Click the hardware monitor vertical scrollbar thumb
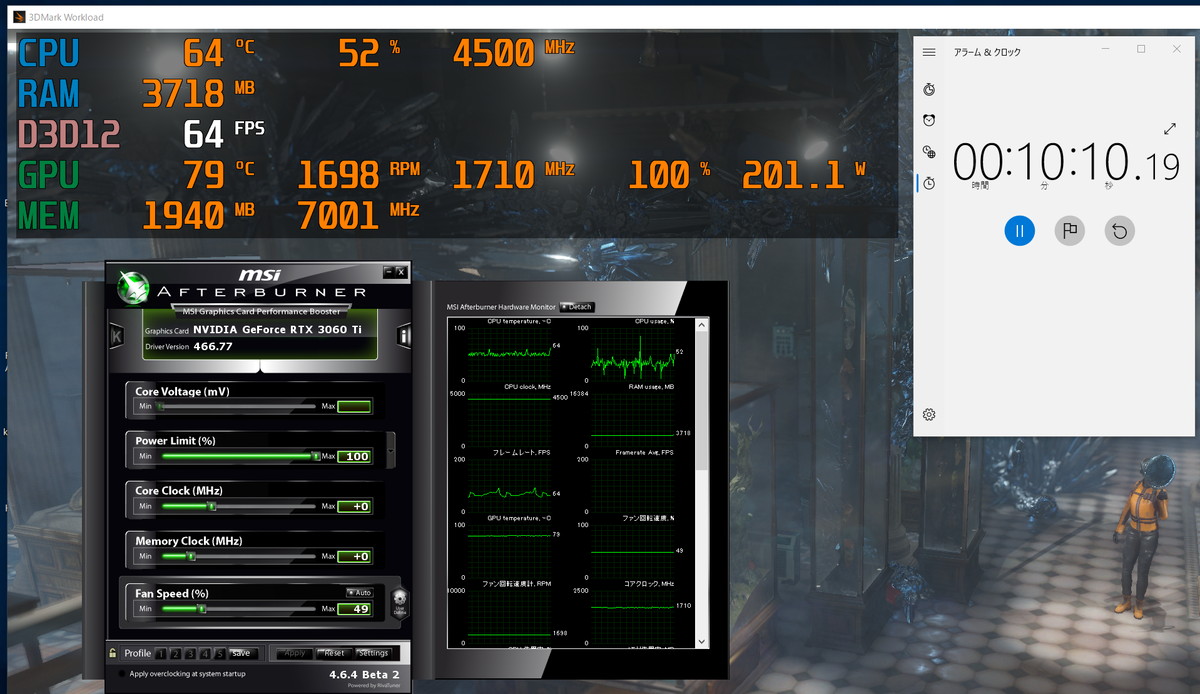Viewport: 1200px width, 694px height. 702,400
